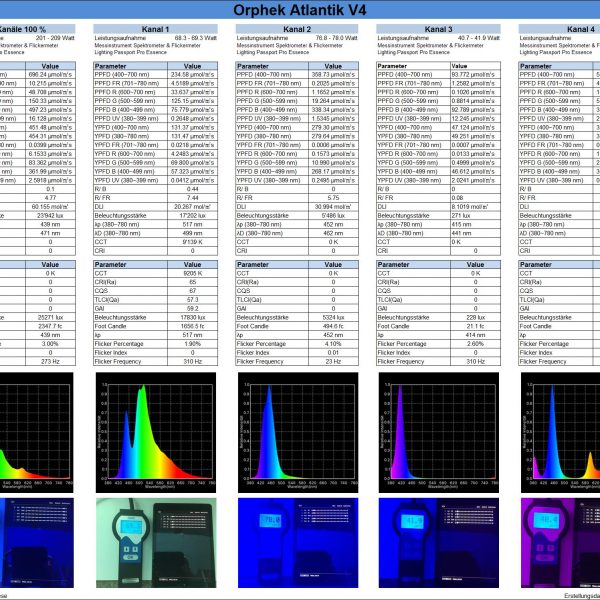Open the Kanal 3 meter photo

click(439, 543)
